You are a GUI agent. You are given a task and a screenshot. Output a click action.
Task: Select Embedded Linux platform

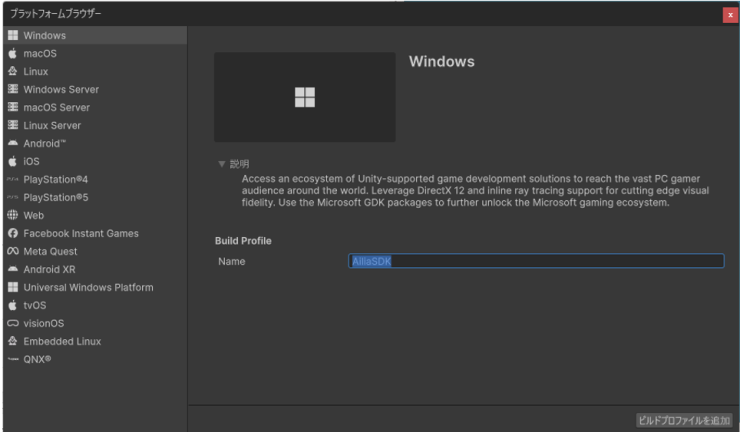[x=62, y=342]
